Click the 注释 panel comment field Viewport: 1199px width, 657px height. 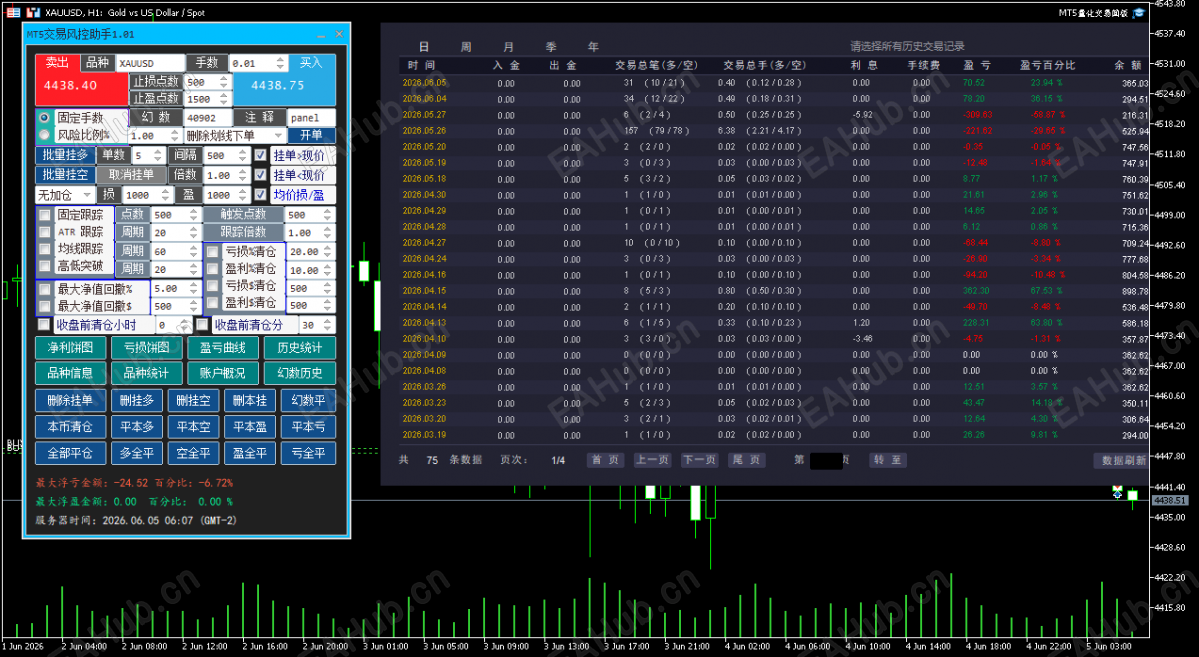pyautogui.click(x=311, y=118)
